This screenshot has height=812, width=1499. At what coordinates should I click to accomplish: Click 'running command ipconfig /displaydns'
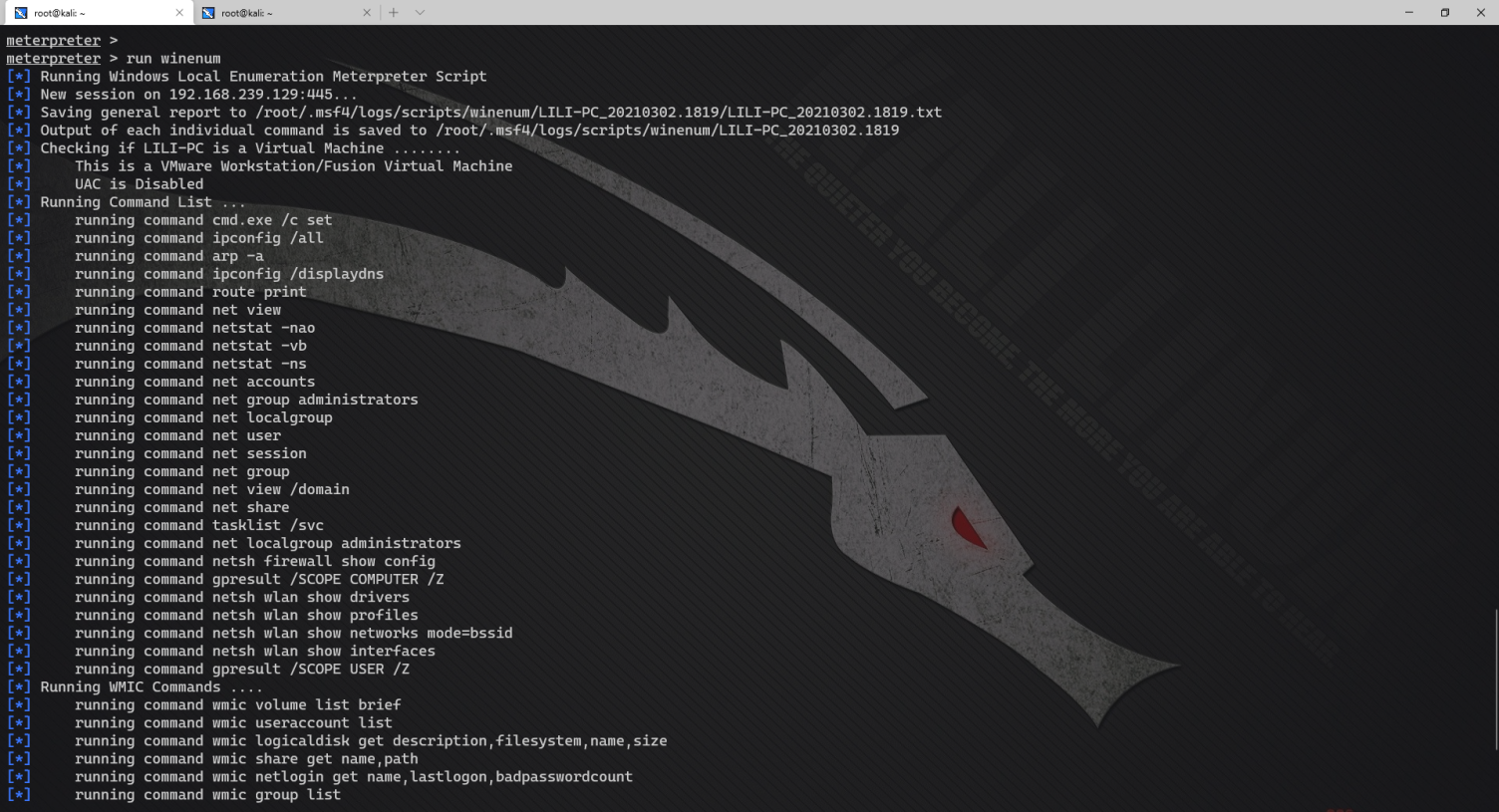(x=229, y=274)
